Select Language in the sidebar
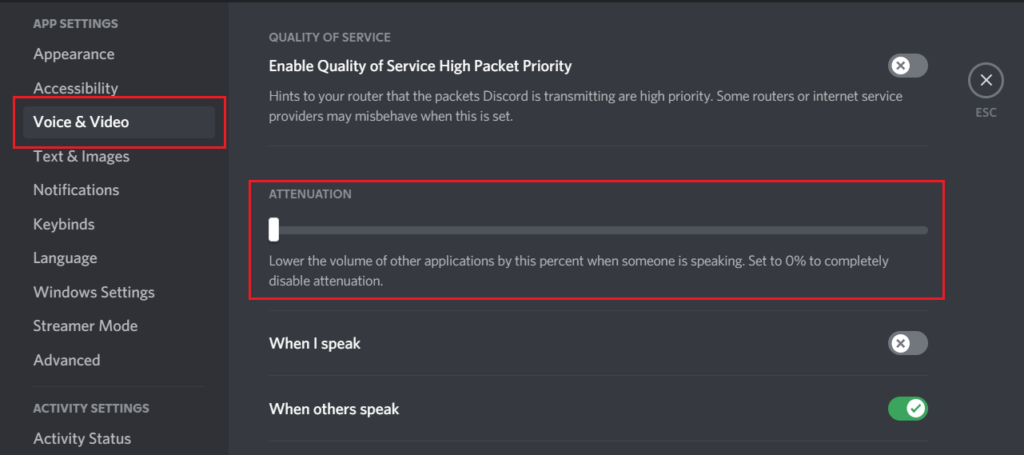This screenshot has height=455, width=1024. coord(65,258)
